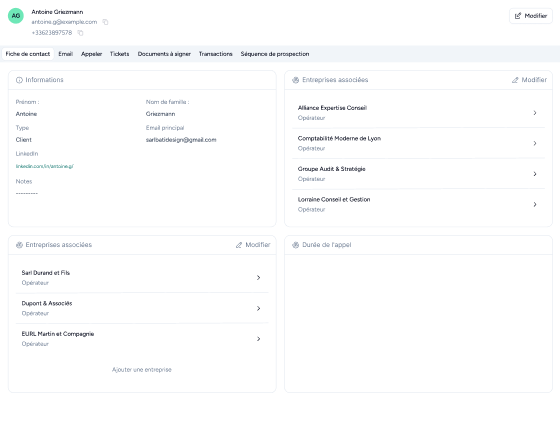Click the icon beside lower Entreprises associées title
Viewport: 560px width, 422px height.
click(x=19, y=245)
